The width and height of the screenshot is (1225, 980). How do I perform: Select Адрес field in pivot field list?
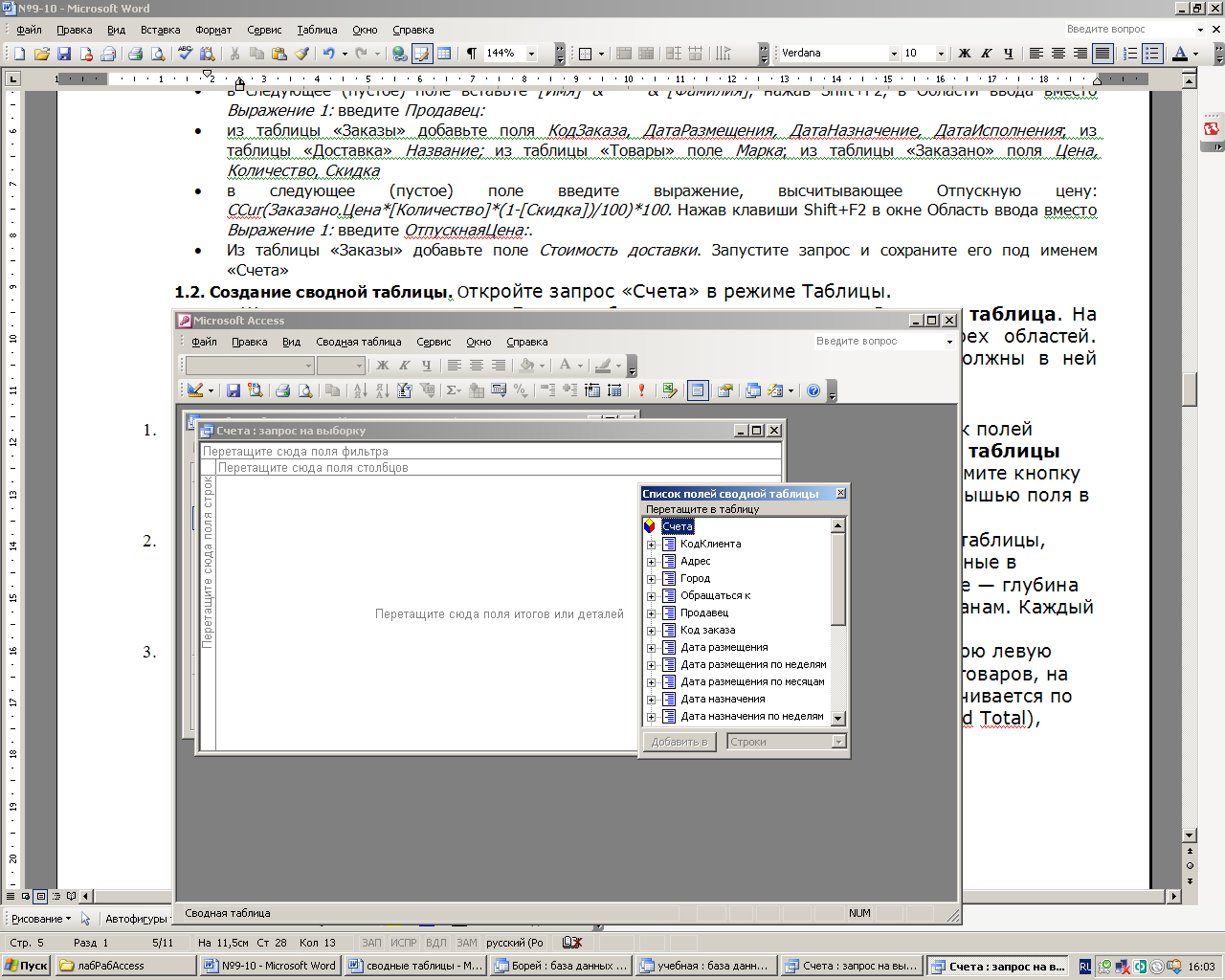coord(696,562)
